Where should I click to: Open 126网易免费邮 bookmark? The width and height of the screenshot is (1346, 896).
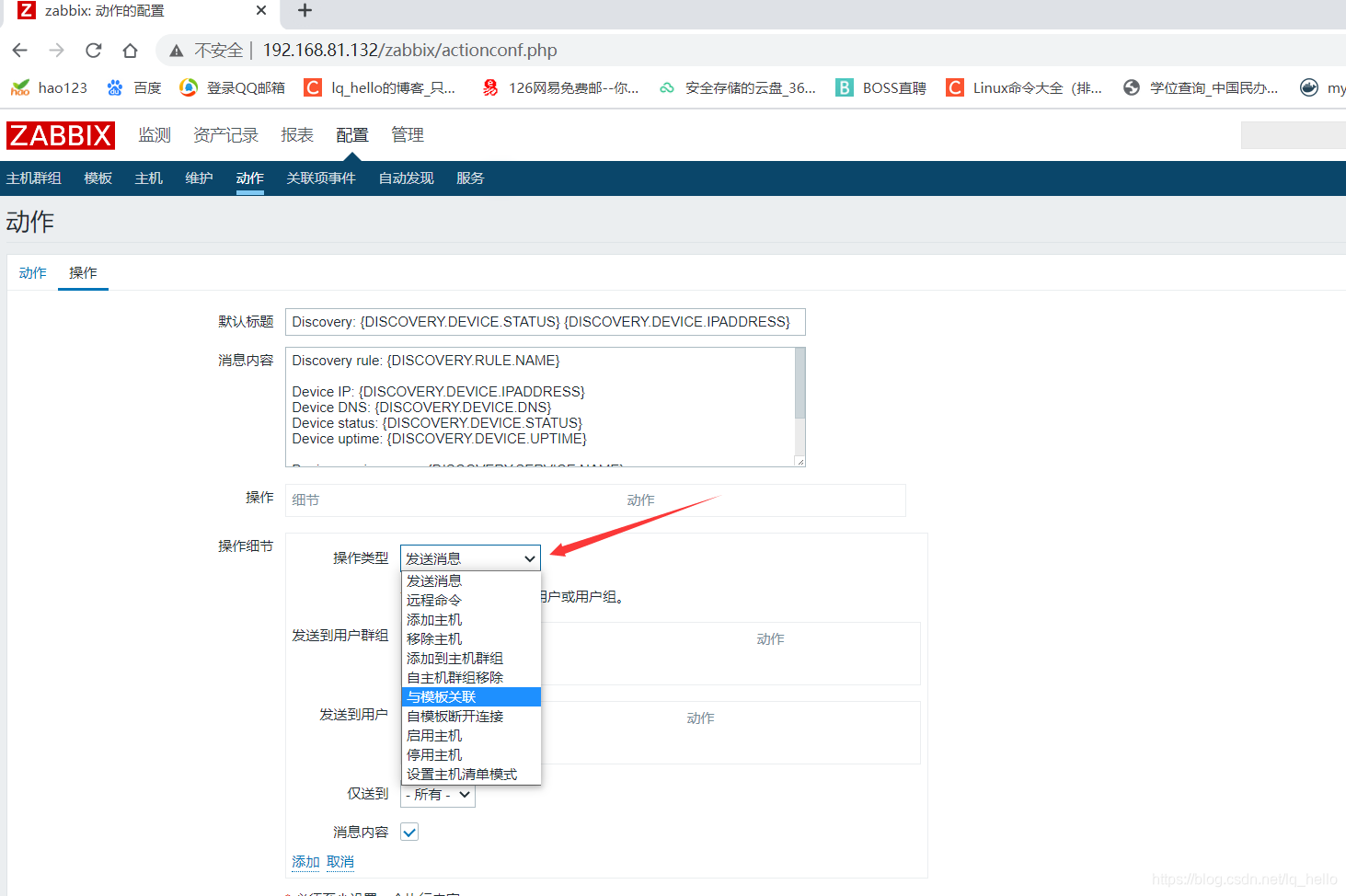[x=560, y=87]
